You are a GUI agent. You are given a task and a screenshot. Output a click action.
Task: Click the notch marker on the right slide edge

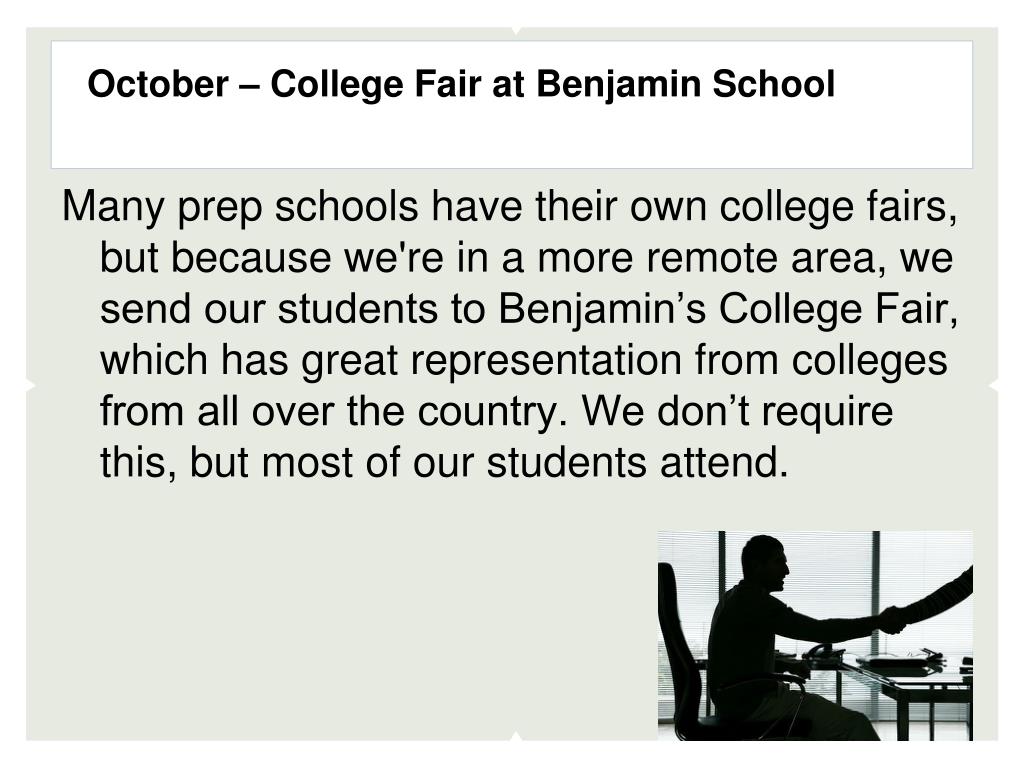[x=993, y=387]
